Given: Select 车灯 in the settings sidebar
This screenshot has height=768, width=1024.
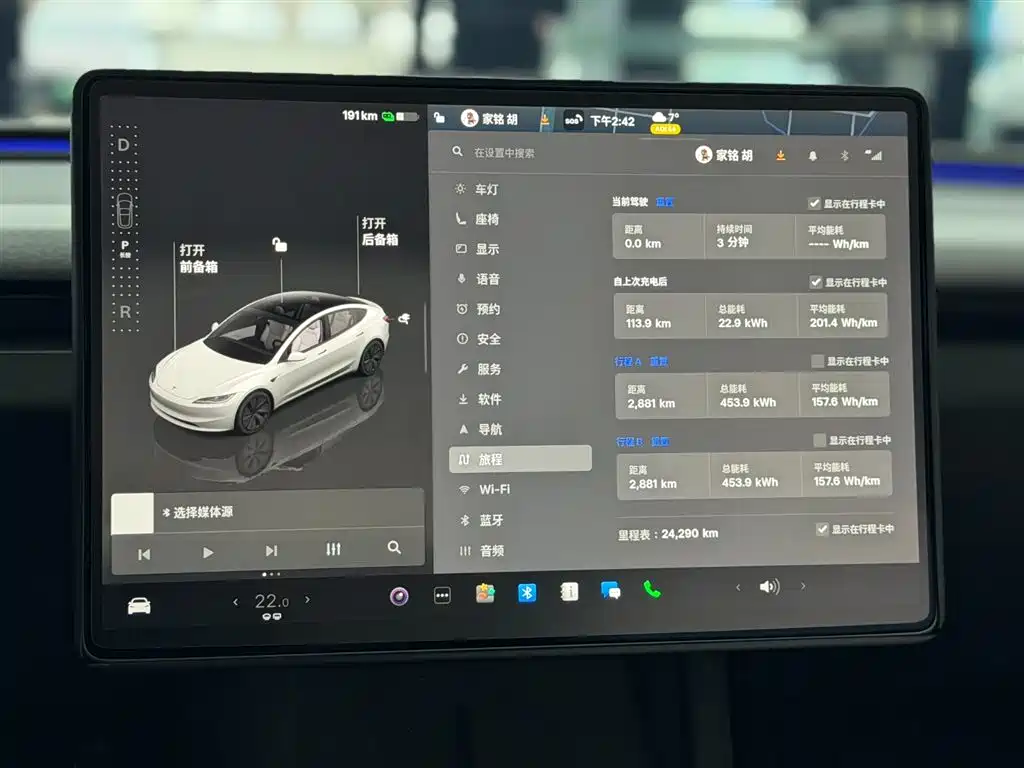Looking at the screenshot, I should pos(486,189).
